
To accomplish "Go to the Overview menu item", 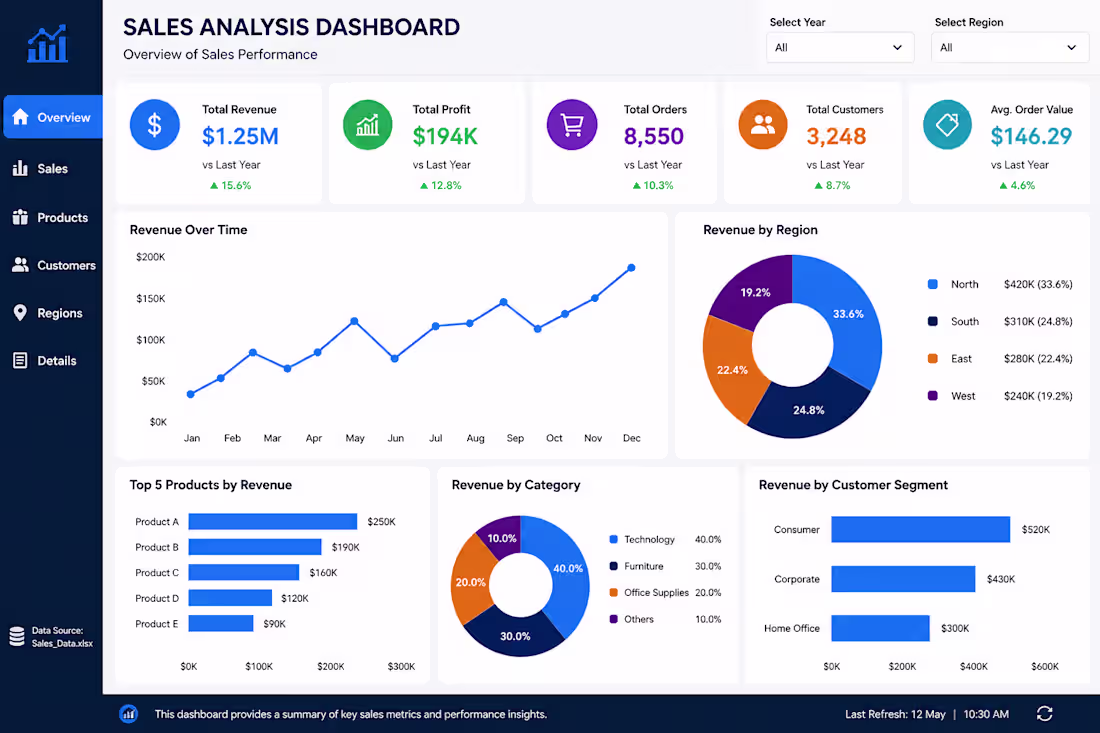I will [x=53, y=116].
